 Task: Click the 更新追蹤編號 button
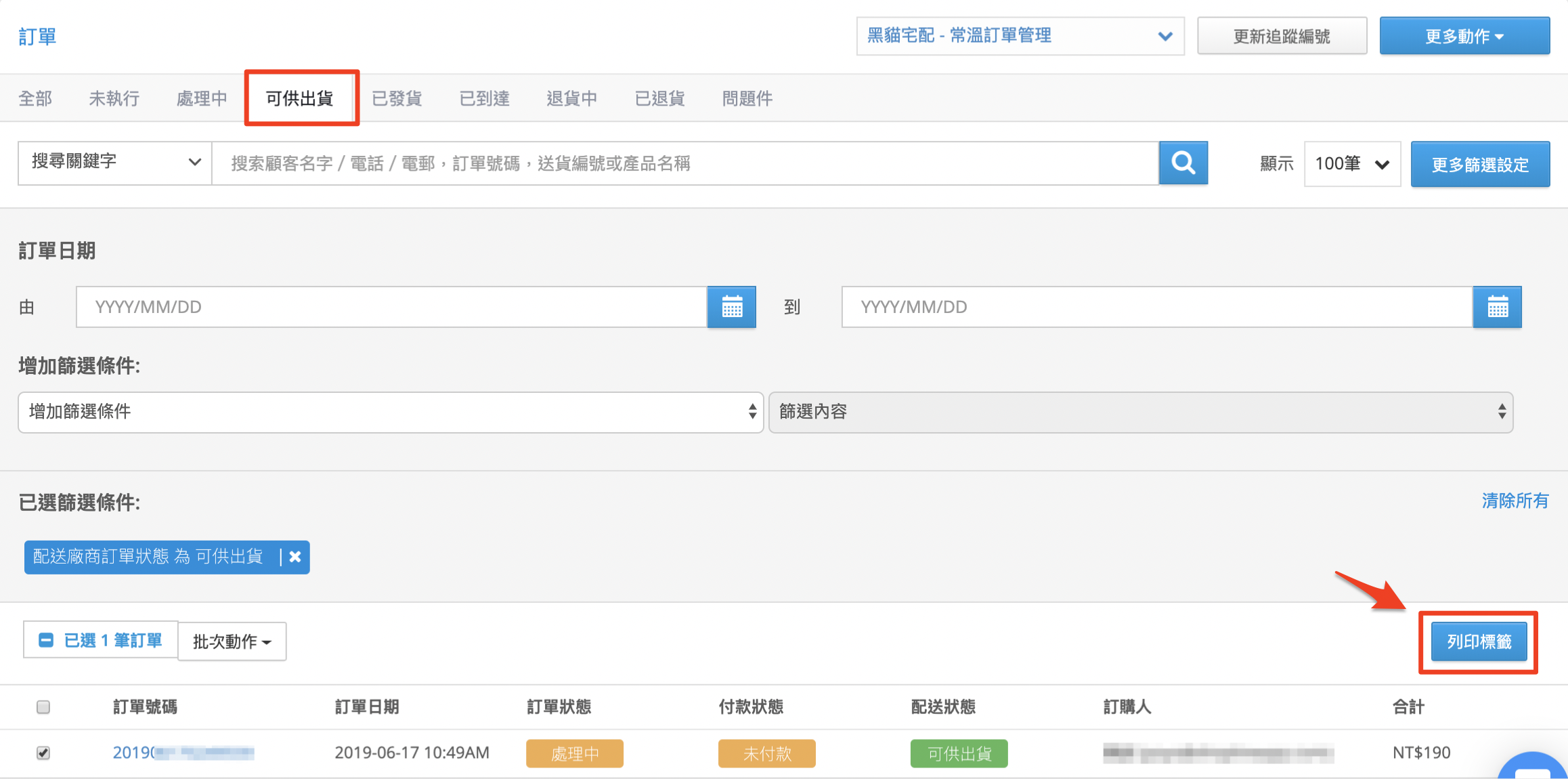point(1282,36)
